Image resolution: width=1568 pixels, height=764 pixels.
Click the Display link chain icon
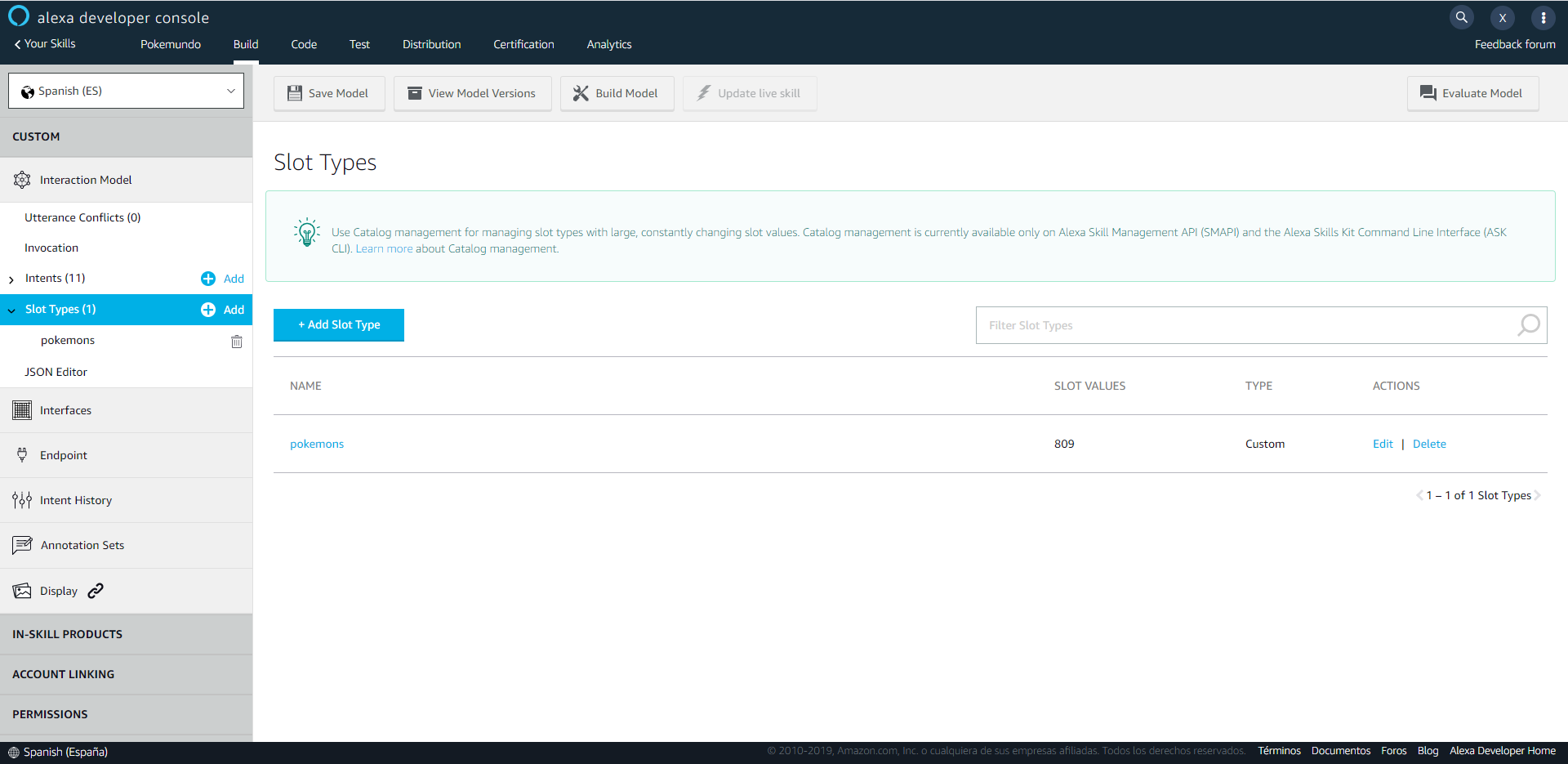[96, 591]
